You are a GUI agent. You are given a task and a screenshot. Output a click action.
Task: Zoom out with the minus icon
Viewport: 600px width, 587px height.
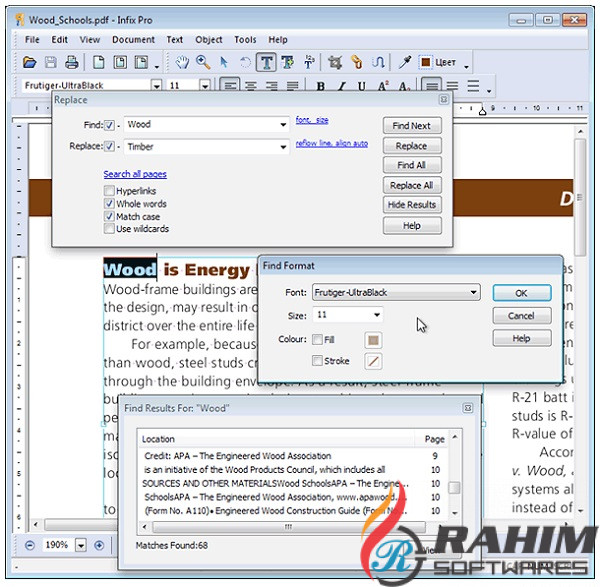(29, 545)
